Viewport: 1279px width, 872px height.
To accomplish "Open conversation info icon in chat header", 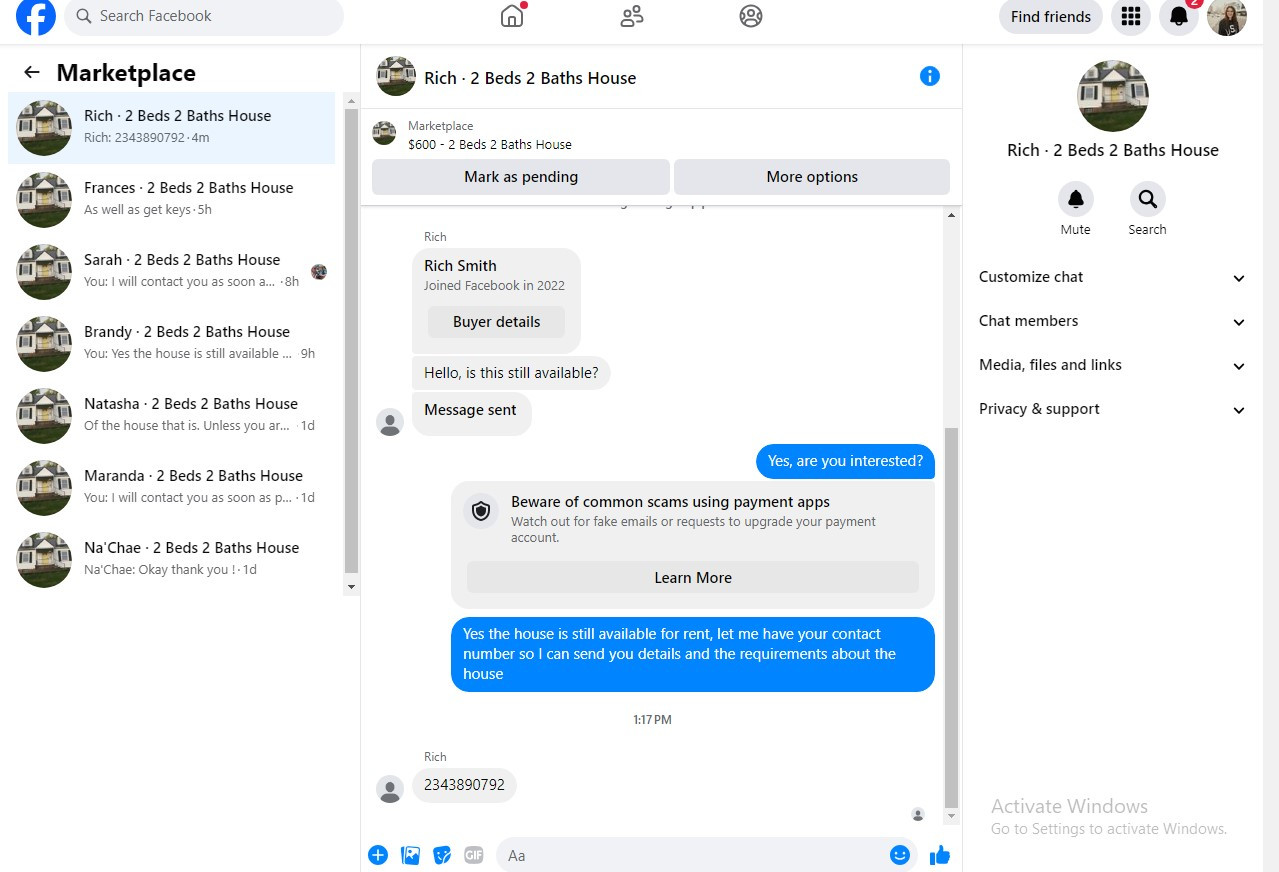I will point(930,76).
